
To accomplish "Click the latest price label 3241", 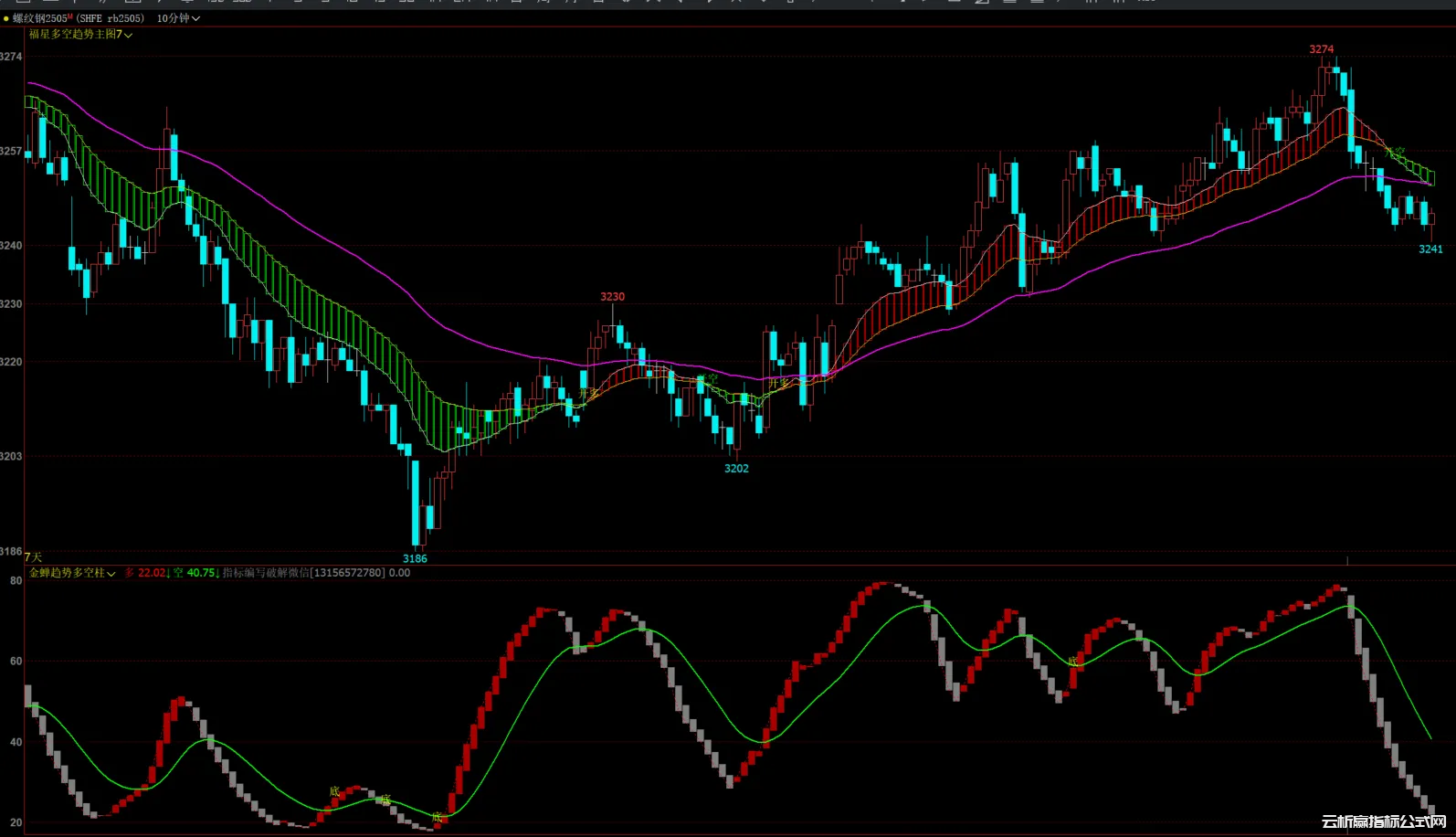I will [x=1430, y=249].
